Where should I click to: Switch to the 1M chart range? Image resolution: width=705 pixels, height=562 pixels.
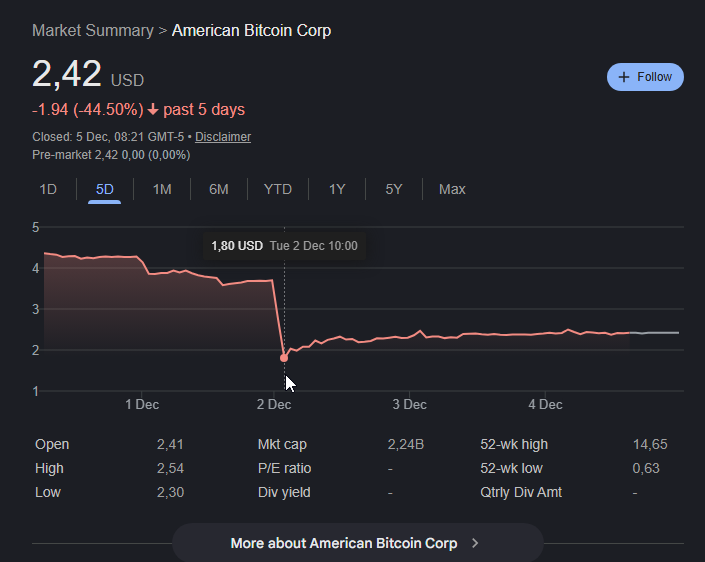coord(162,189)
